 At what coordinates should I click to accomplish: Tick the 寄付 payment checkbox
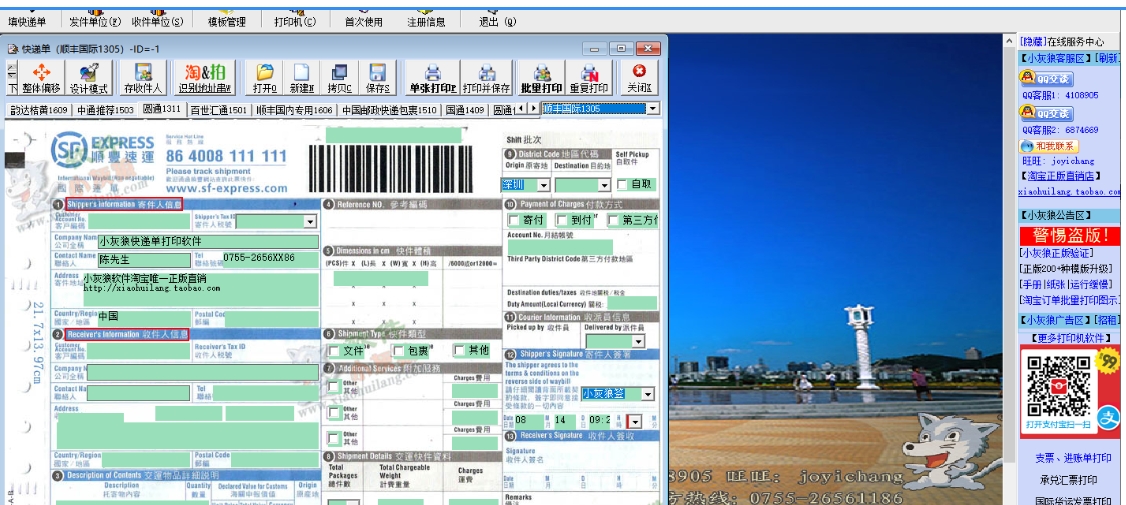pos(513,220)
